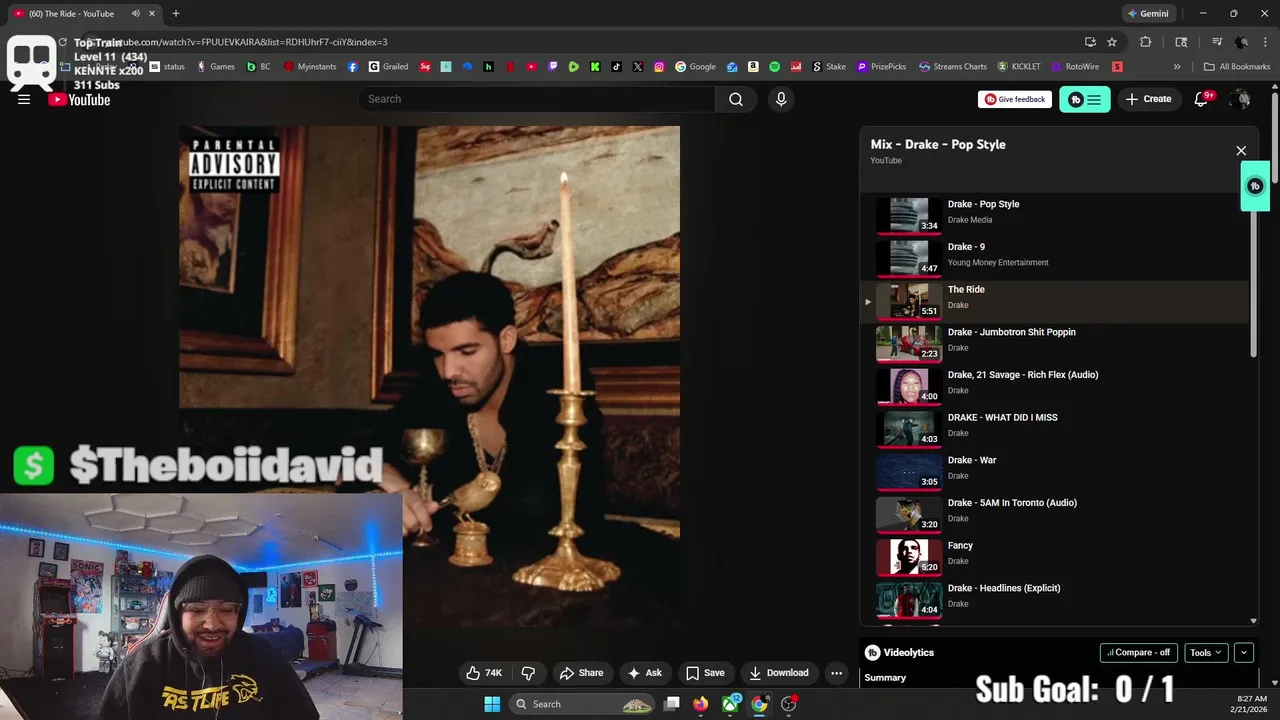The image size is (1280, 720).
Task: Click Mix - Drake - Pop Style title
Action: pos(938,144)
